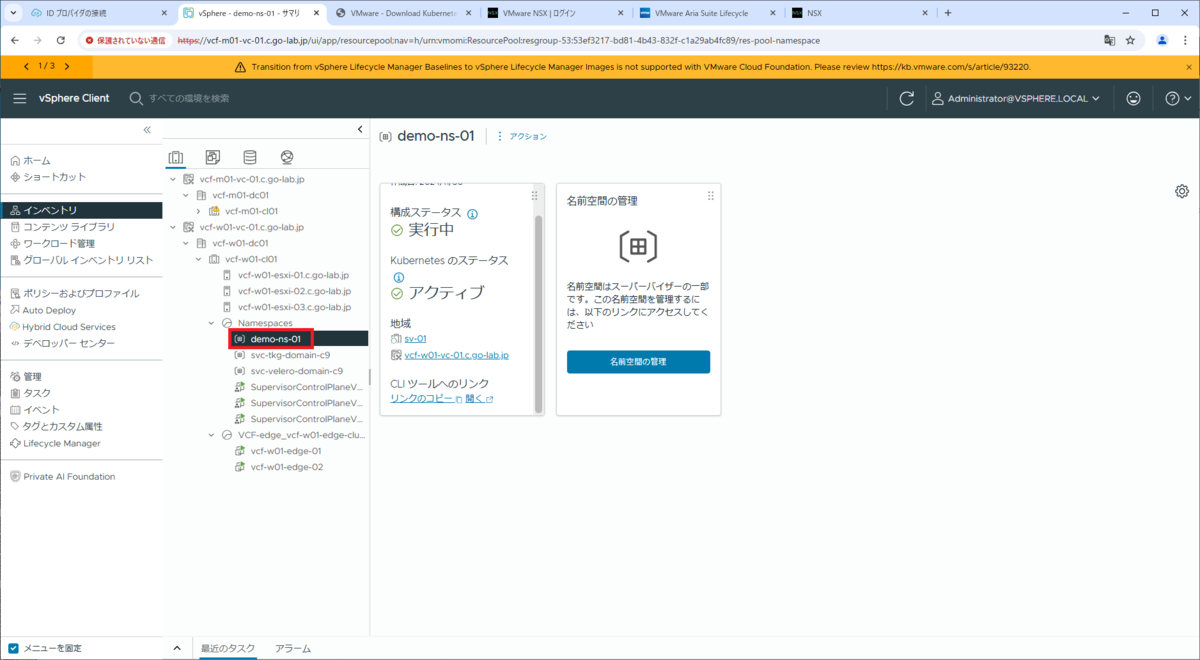The image size is (1200, 660).
Task: Switch to the アラーム tab
Action: 293,648
